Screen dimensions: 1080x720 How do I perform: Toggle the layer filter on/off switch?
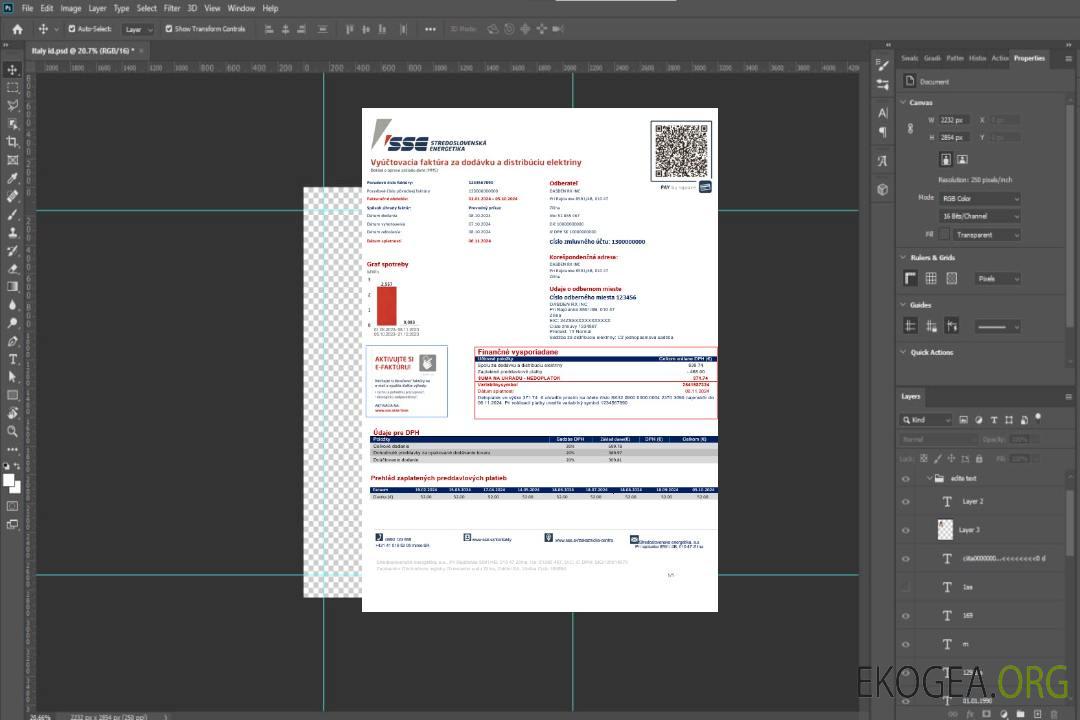[x=1038, y=418]
